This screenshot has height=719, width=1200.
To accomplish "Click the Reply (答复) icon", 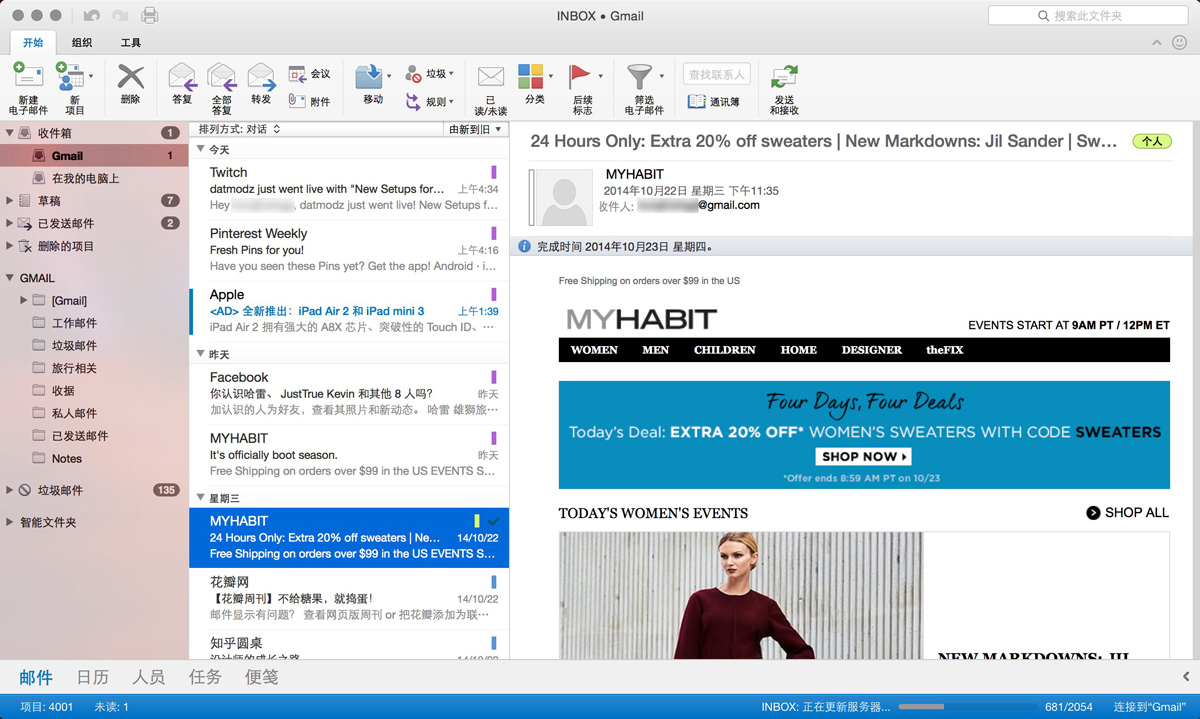I will [182, 78].
